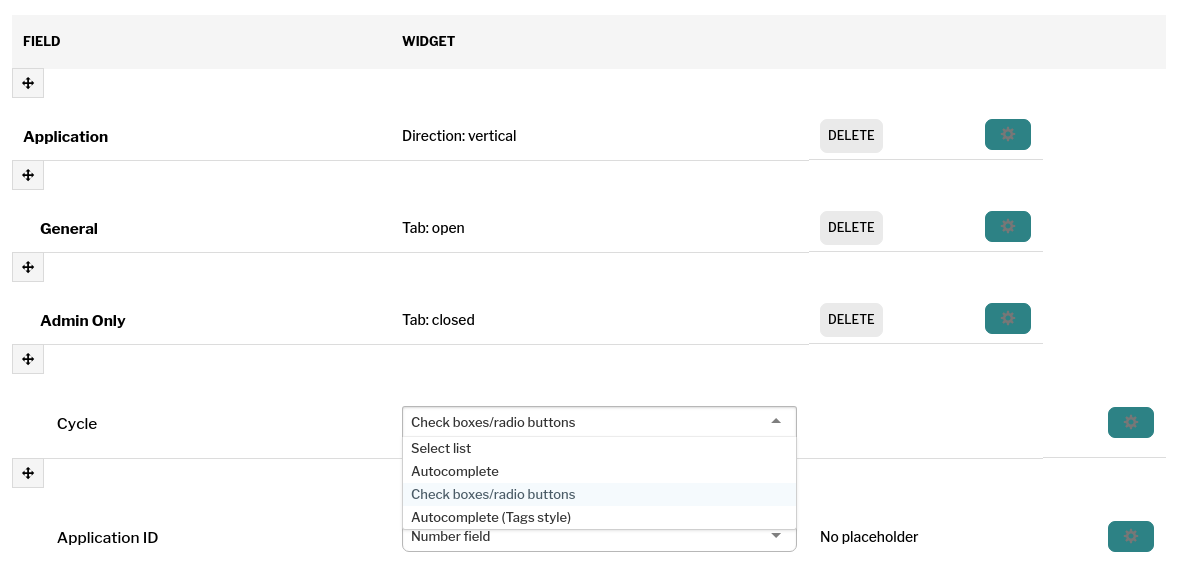Open gear settings for General tab

tap(1008, 227)
